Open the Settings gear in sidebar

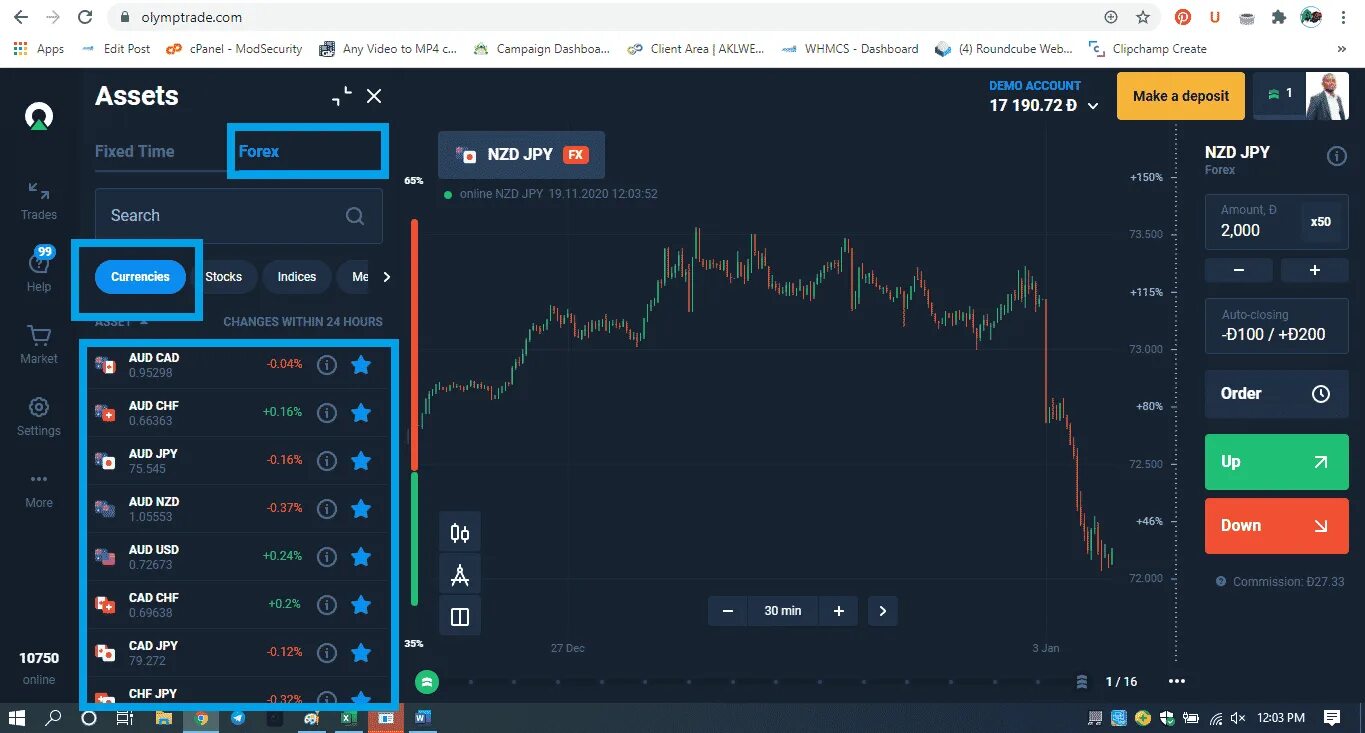39,416
